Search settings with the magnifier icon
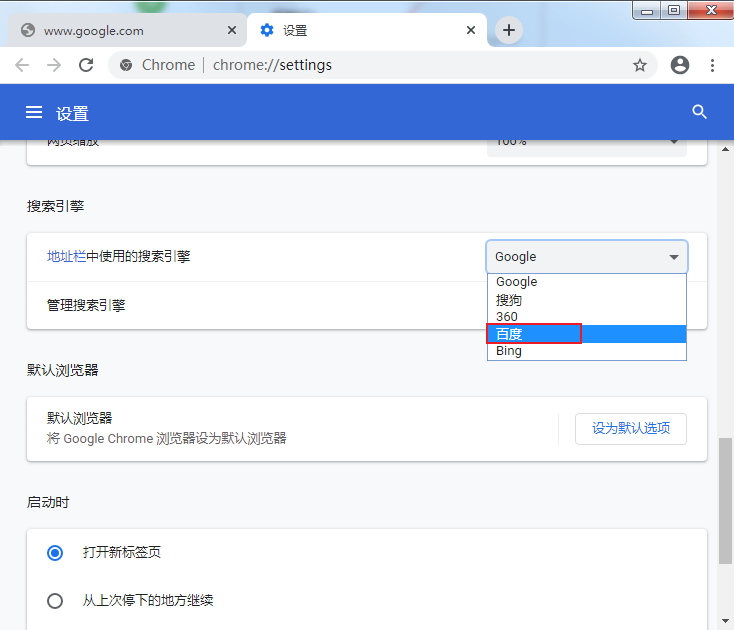Viewport: 734px width, 630px height. click(699, 112)
